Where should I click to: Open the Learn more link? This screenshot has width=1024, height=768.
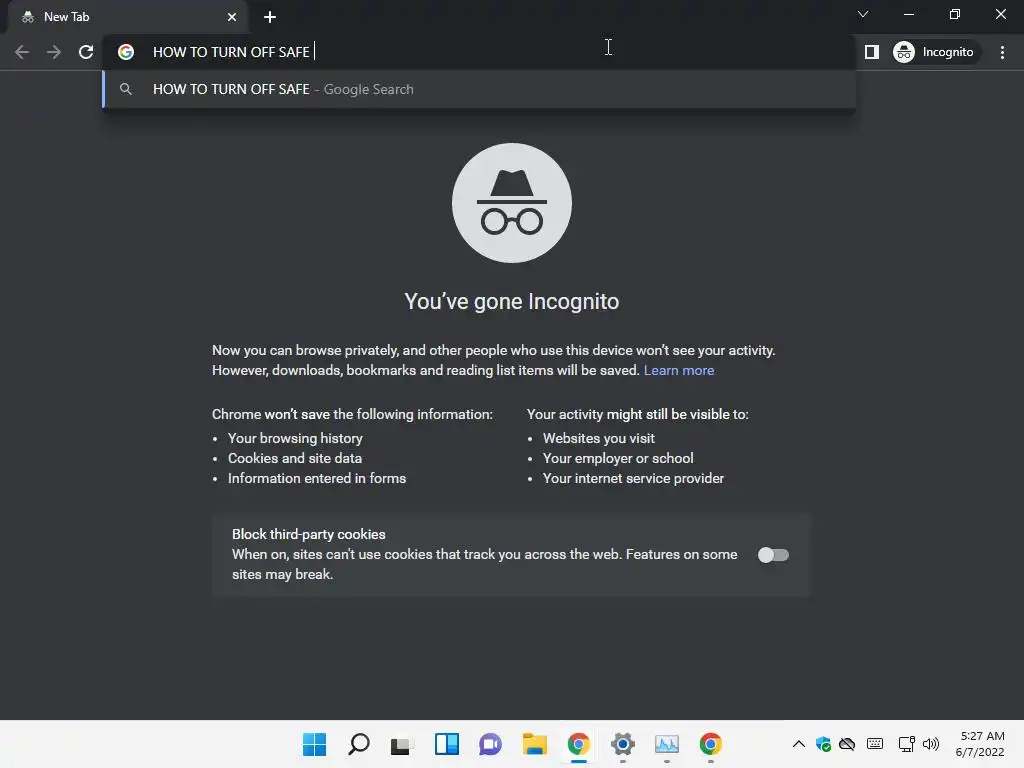679,370
